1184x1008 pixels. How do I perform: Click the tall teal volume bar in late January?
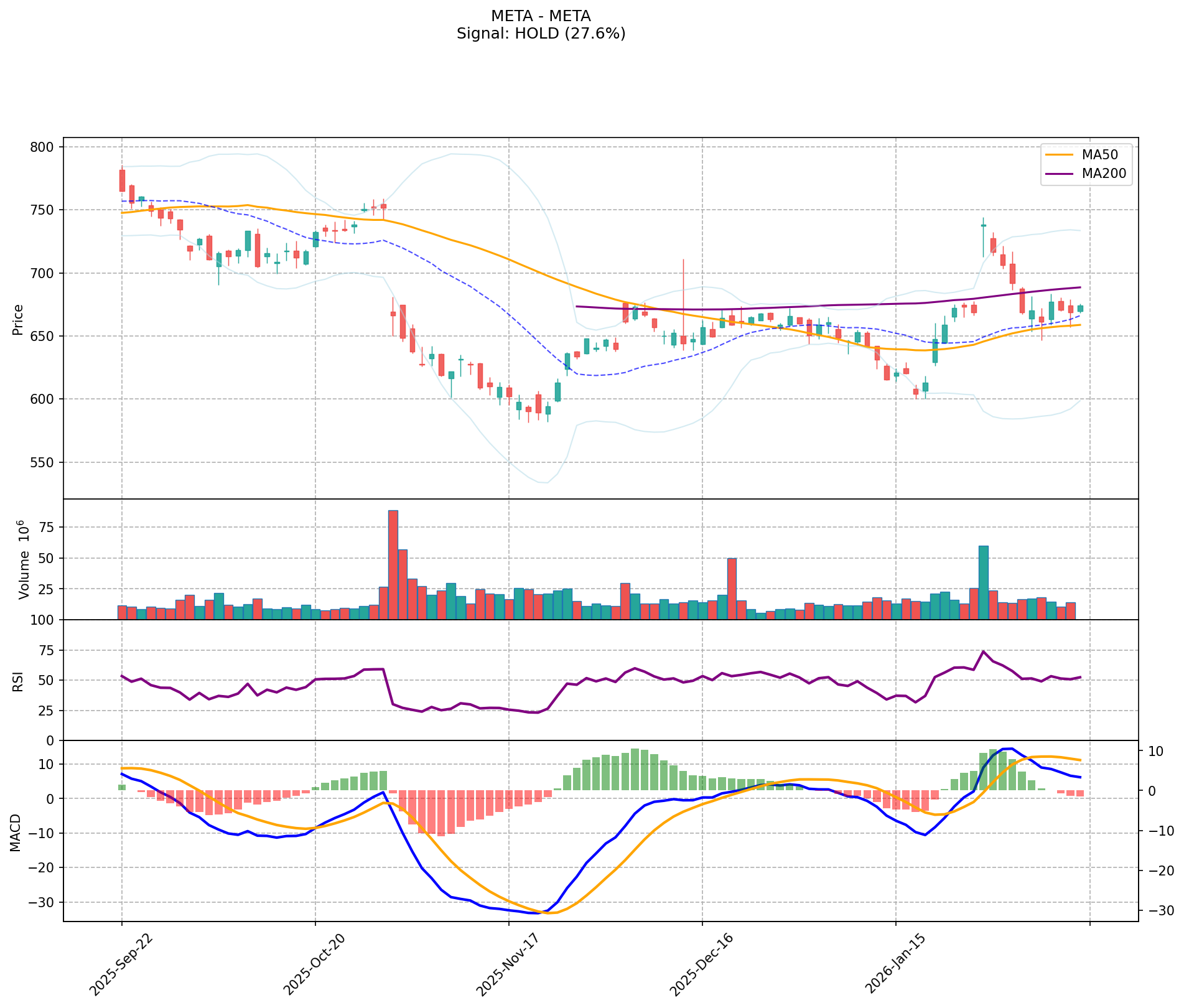click(x=983, y=582)
